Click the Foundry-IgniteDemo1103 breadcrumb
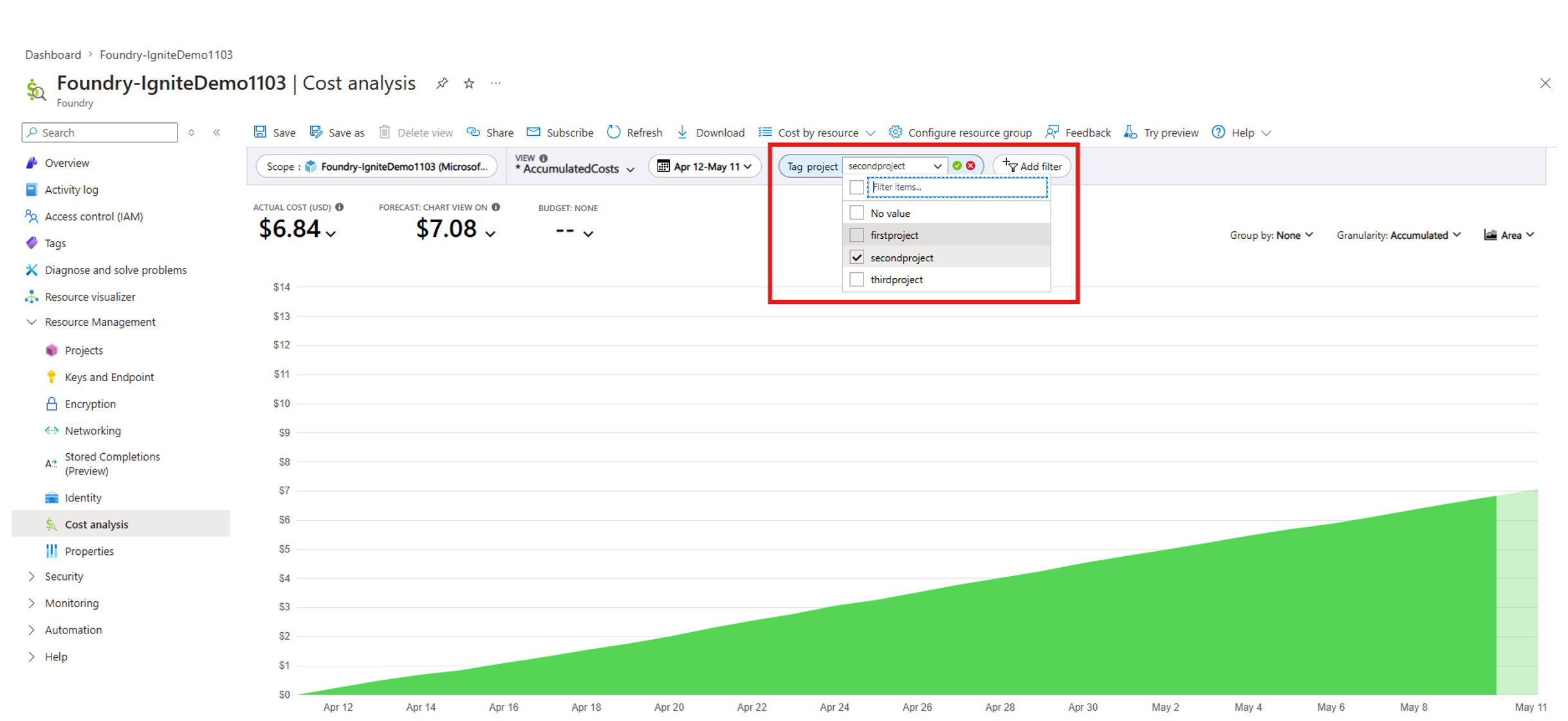The image size is (1568, 721). point(166,55)
